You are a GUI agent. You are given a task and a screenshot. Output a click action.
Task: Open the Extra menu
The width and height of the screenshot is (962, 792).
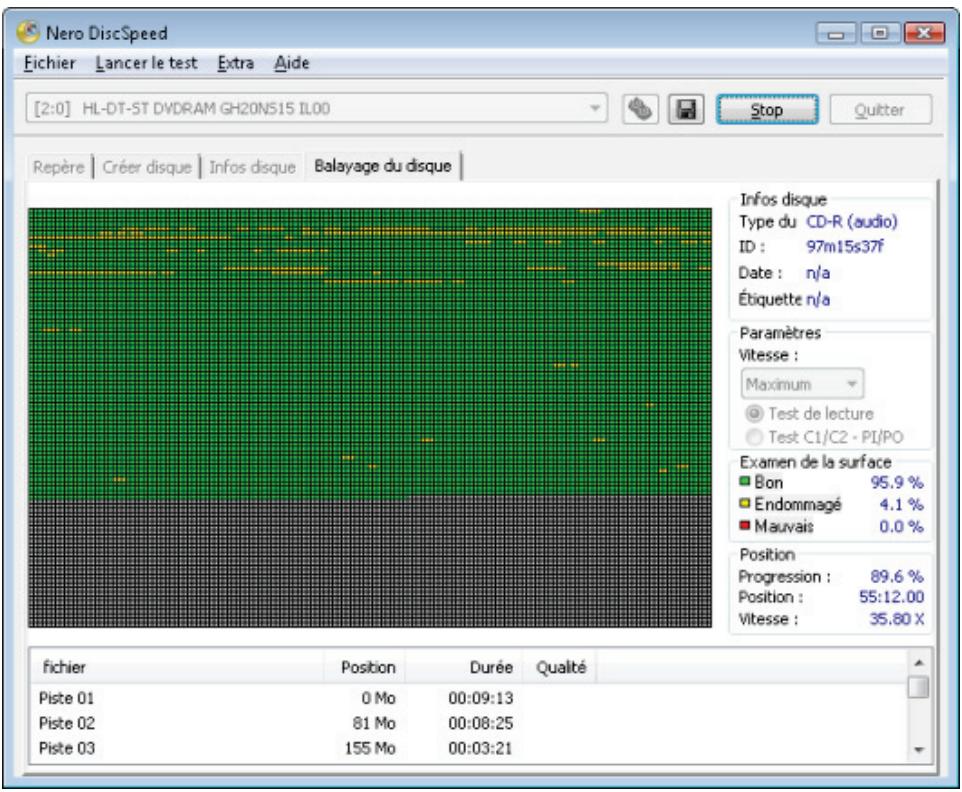pos(236,63)
